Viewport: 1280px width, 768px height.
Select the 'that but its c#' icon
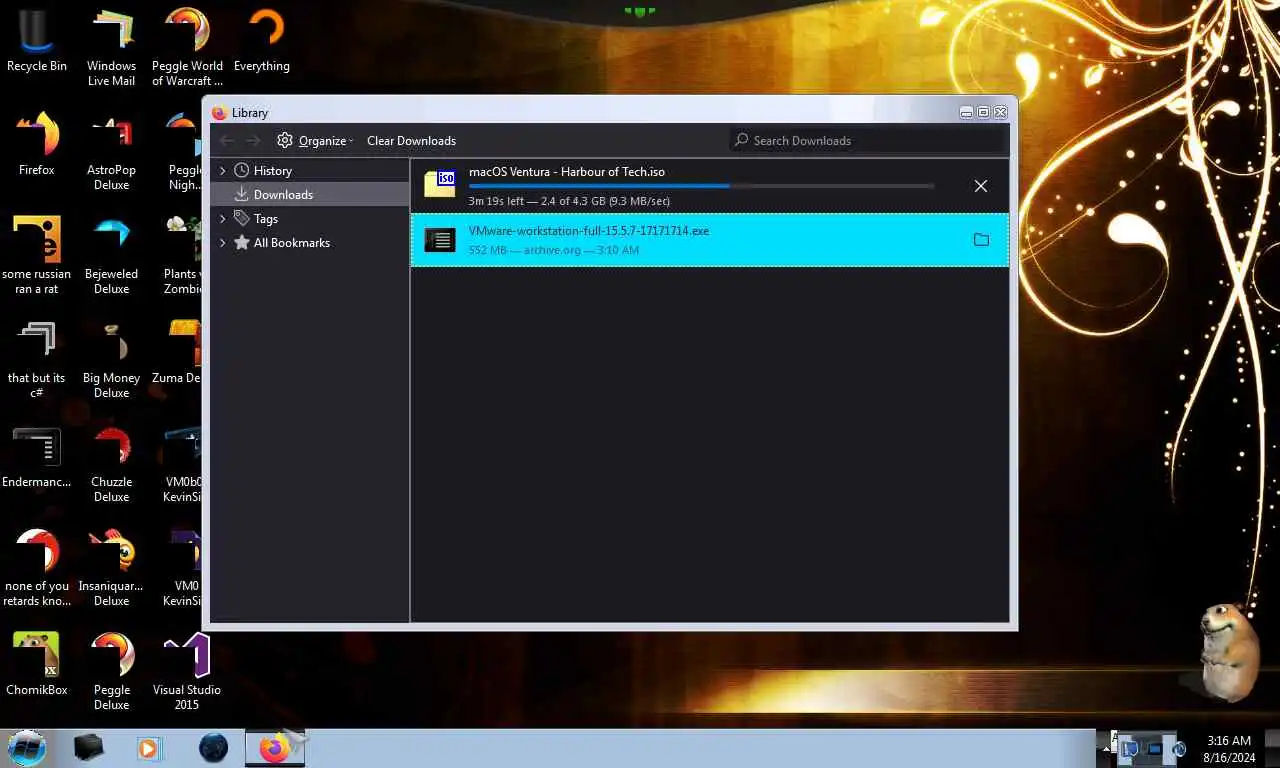coord(37,361)
